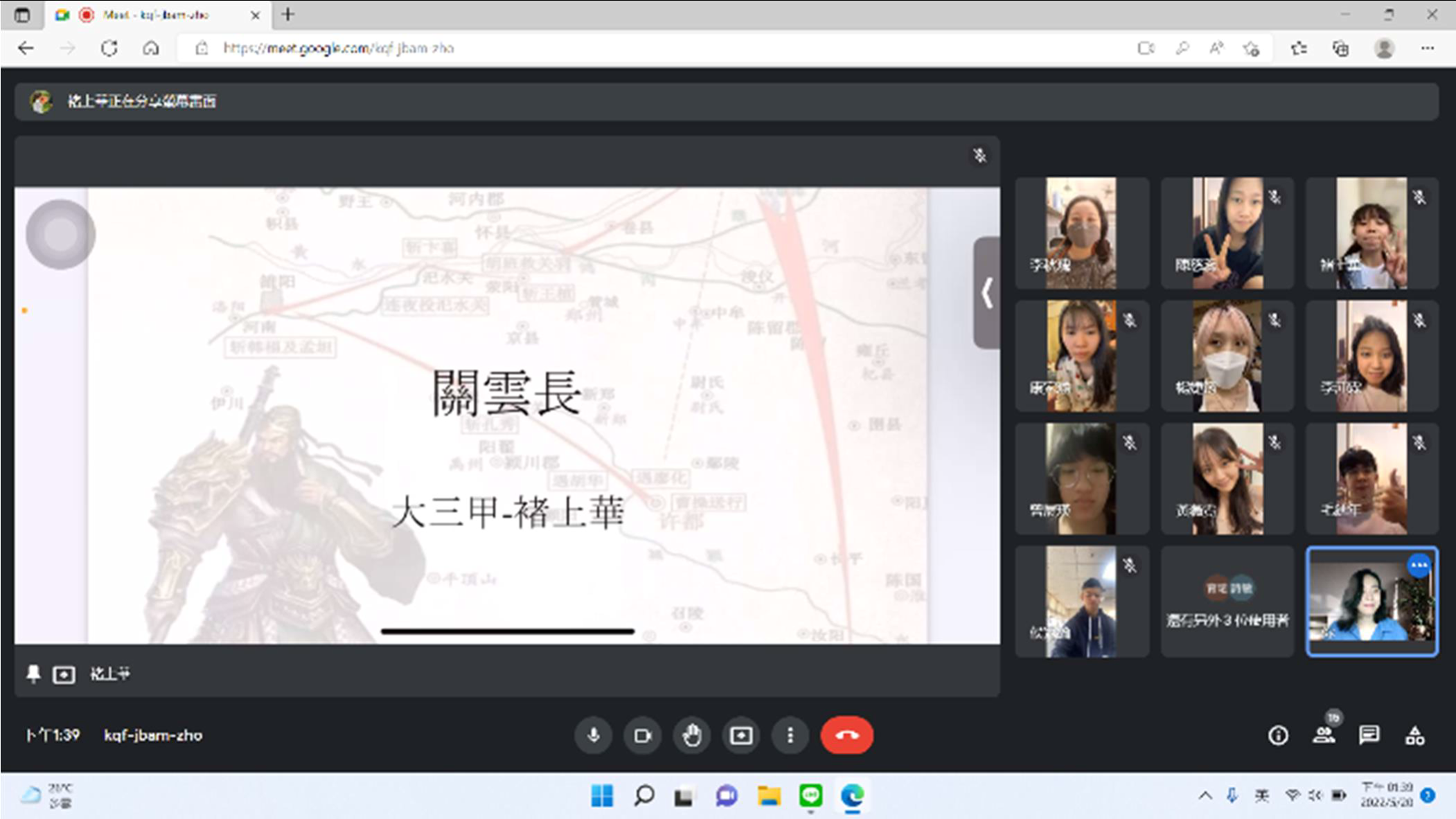Open Windows taskbar search
1456x819 pixels.
(x=643, y=796)
